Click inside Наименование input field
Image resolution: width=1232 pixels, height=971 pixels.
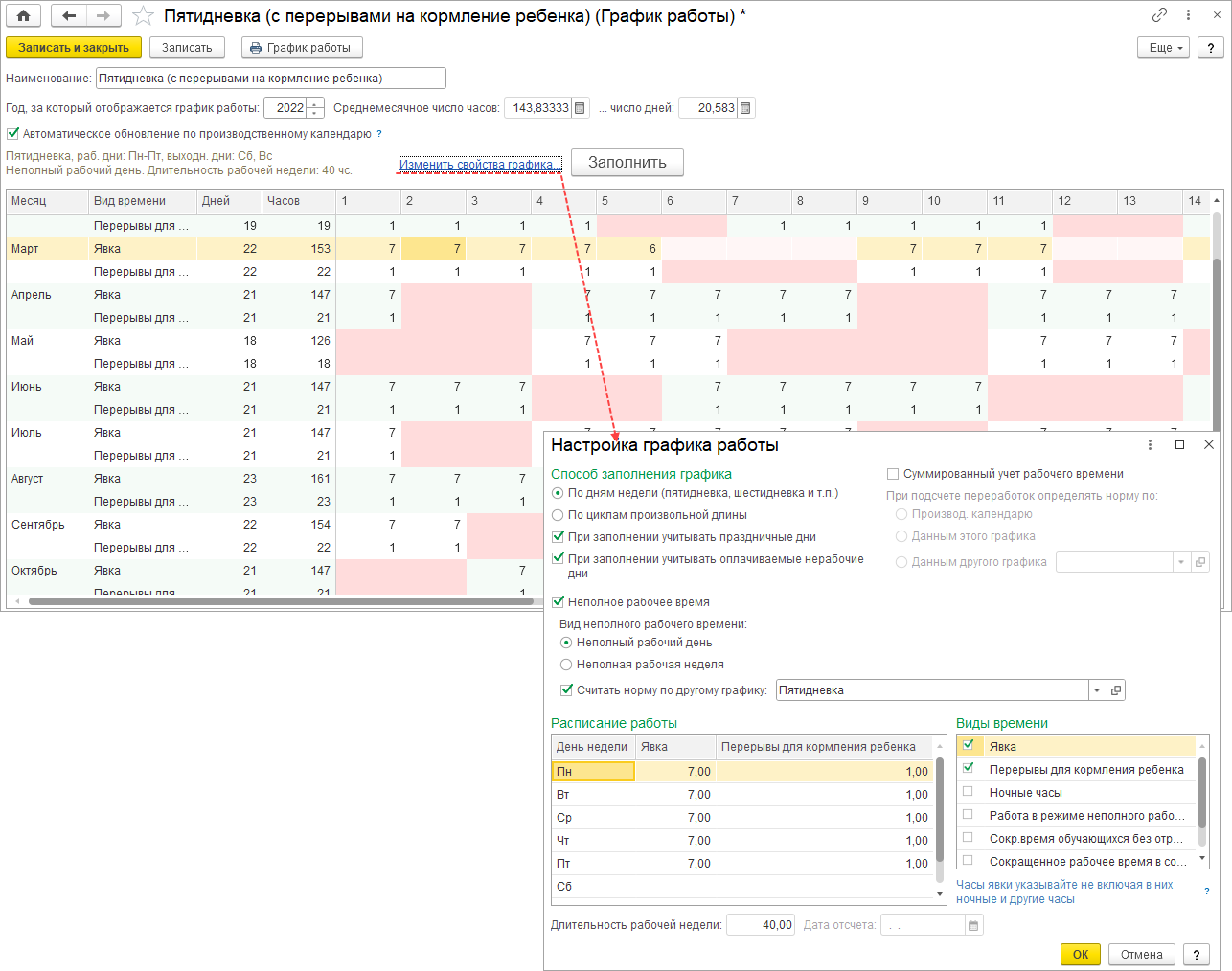coord(271,79)
